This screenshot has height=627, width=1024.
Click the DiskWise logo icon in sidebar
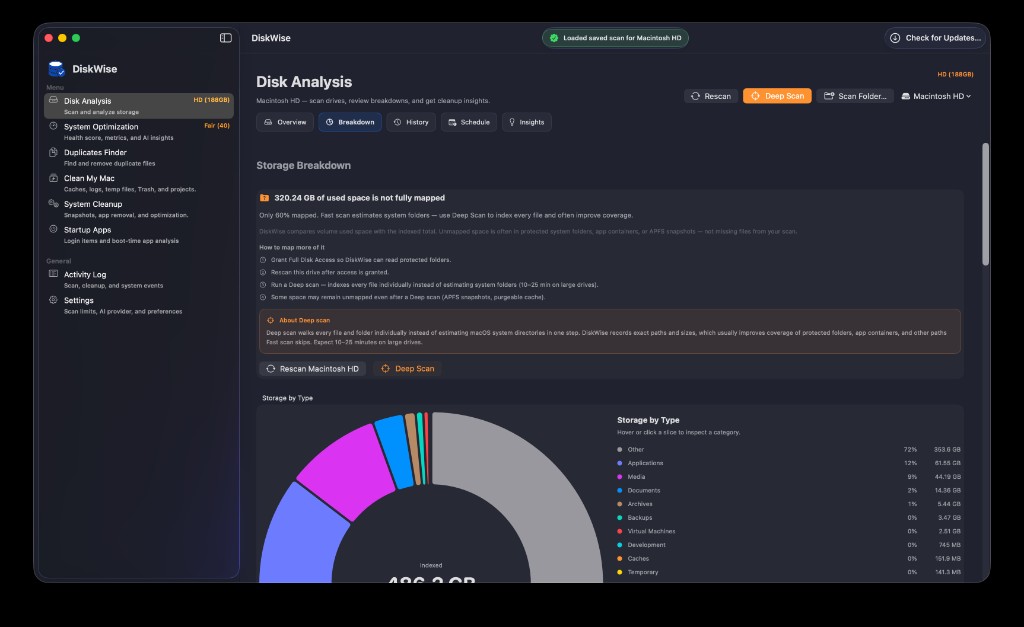click(57, 69)
